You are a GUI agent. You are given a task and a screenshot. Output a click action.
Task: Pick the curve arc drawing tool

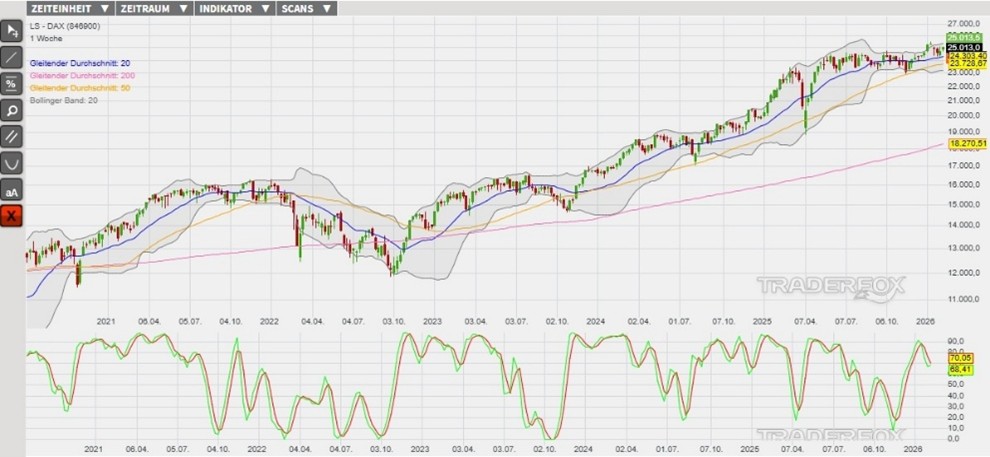tap(12, 162)
